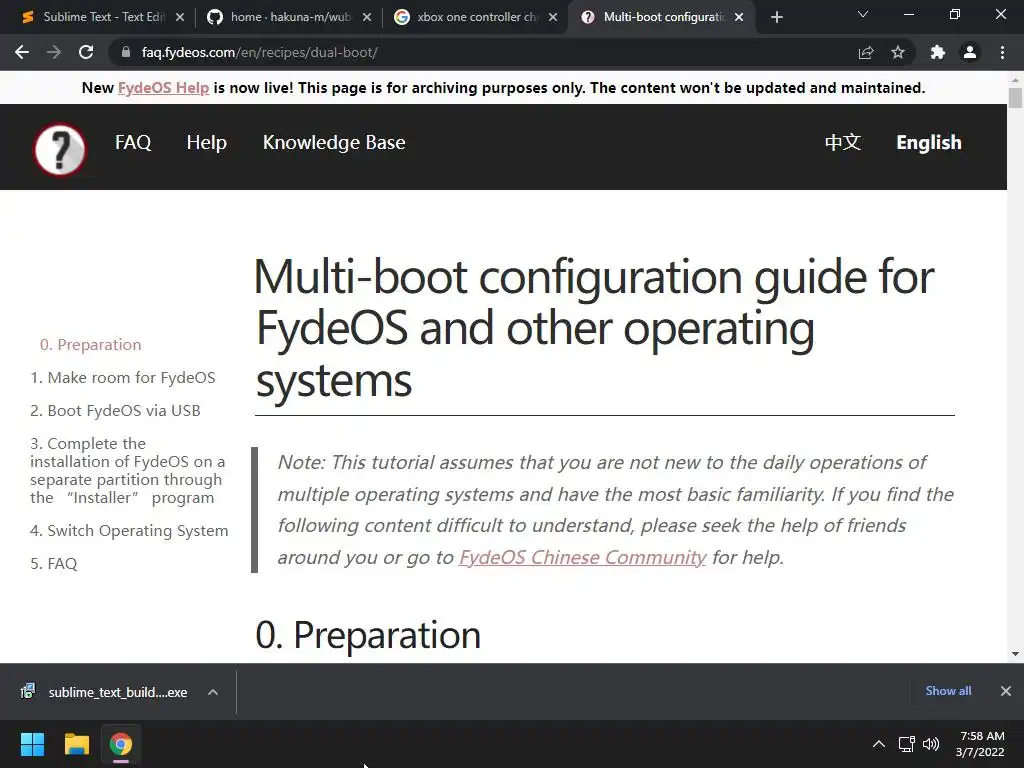Open Chrome's three-dot menu

(1002, 52)
